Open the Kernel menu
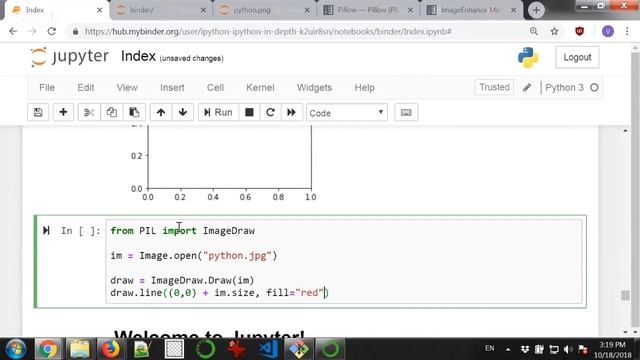 click(260, 87)
